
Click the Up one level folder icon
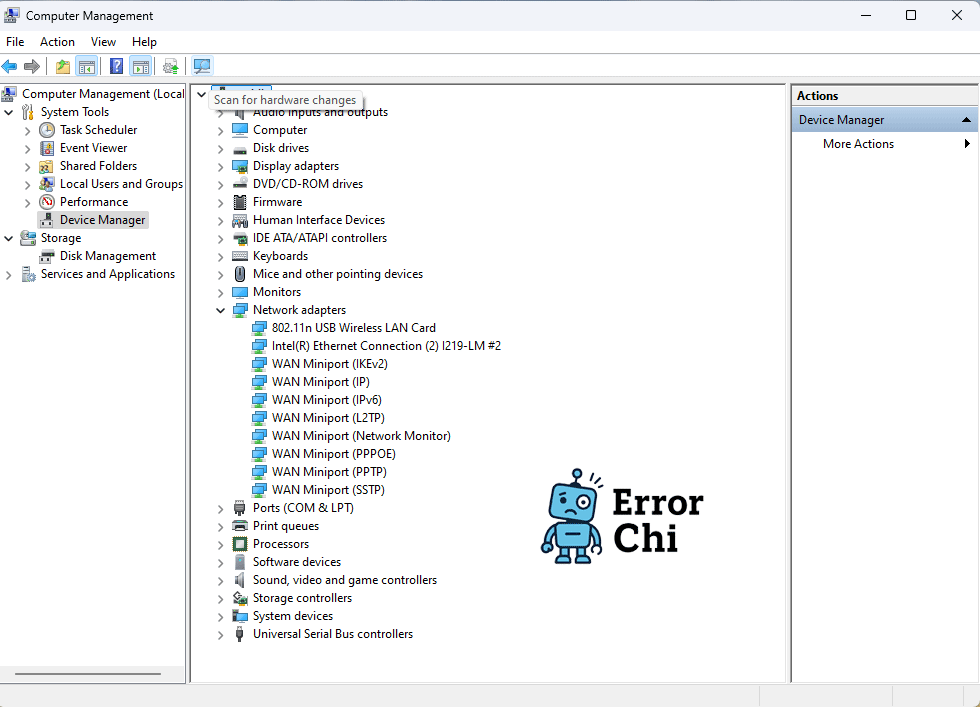click(x=63, y=67)
